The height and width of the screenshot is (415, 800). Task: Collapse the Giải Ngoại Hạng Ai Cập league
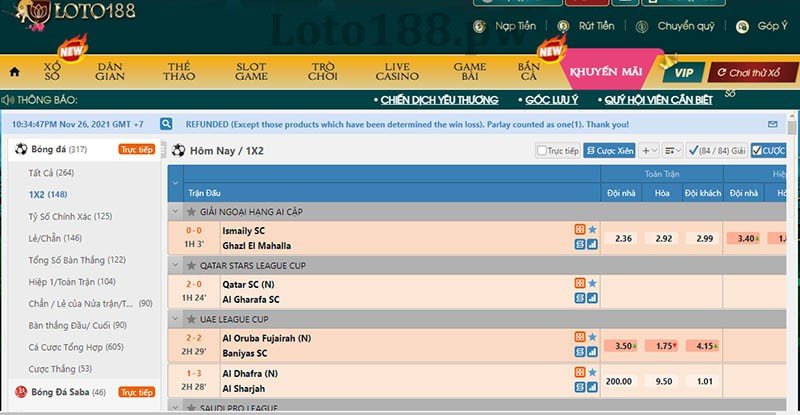(176, 211)
